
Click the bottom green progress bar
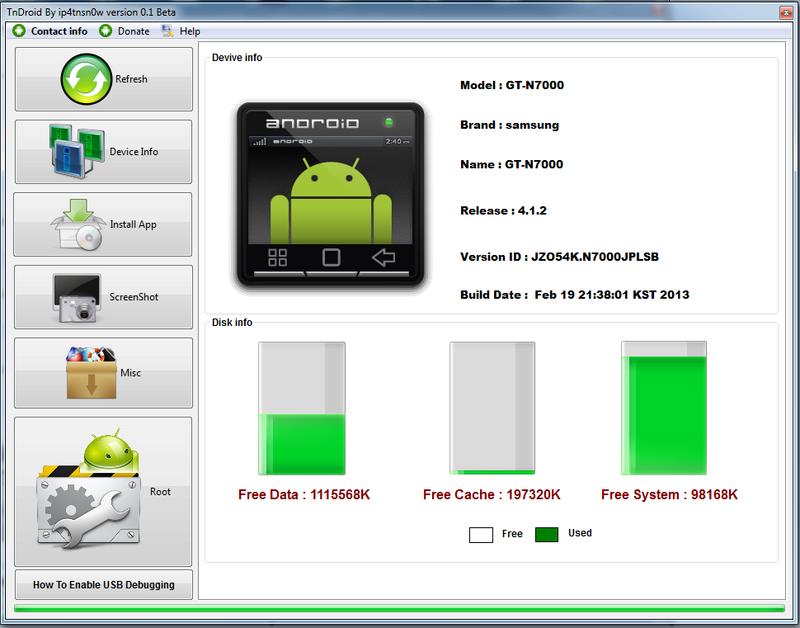[x=399, y=608]
